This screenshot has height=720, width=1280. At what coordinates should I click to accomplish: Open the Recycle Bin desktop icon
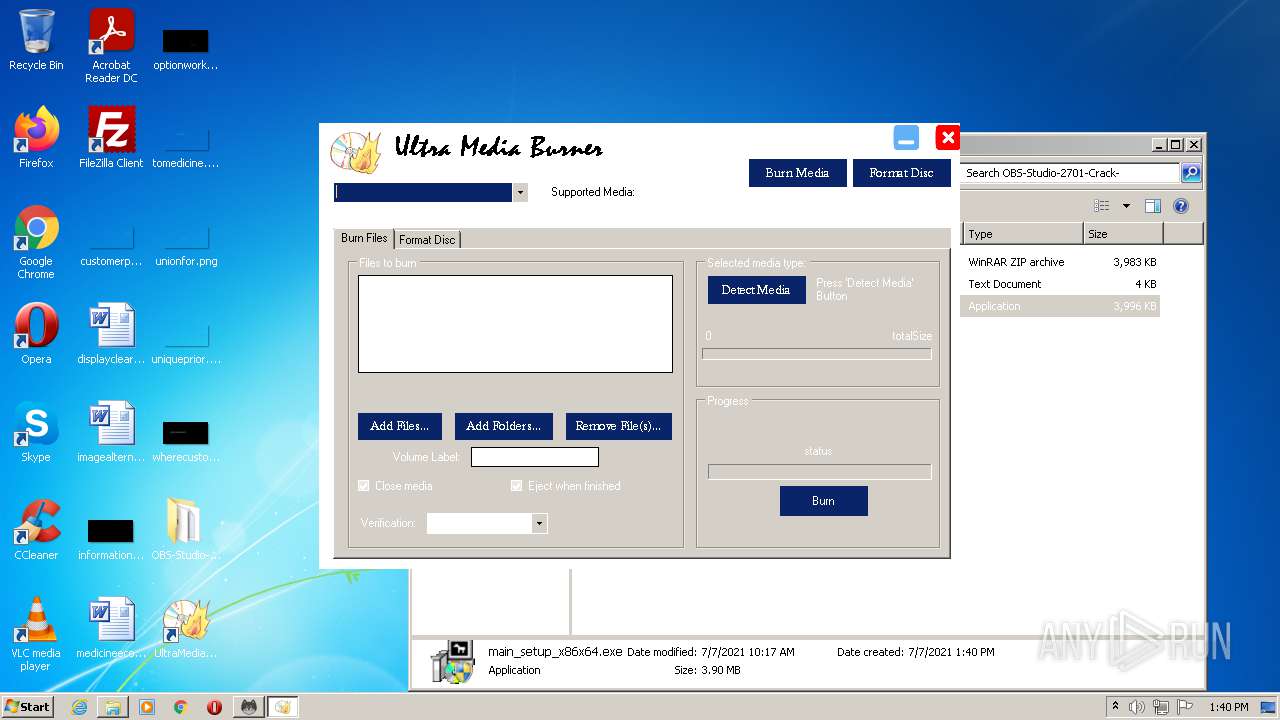36,40
